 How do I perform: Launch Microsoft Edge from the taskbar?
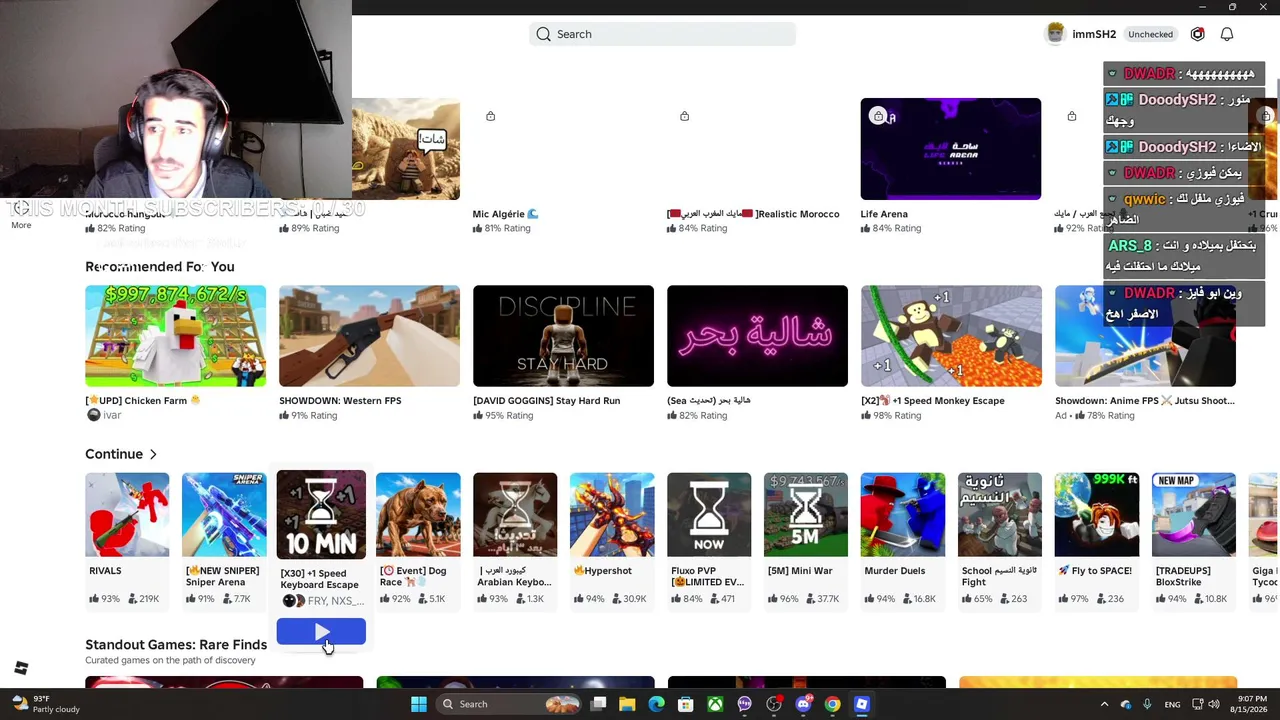point(656,704)
